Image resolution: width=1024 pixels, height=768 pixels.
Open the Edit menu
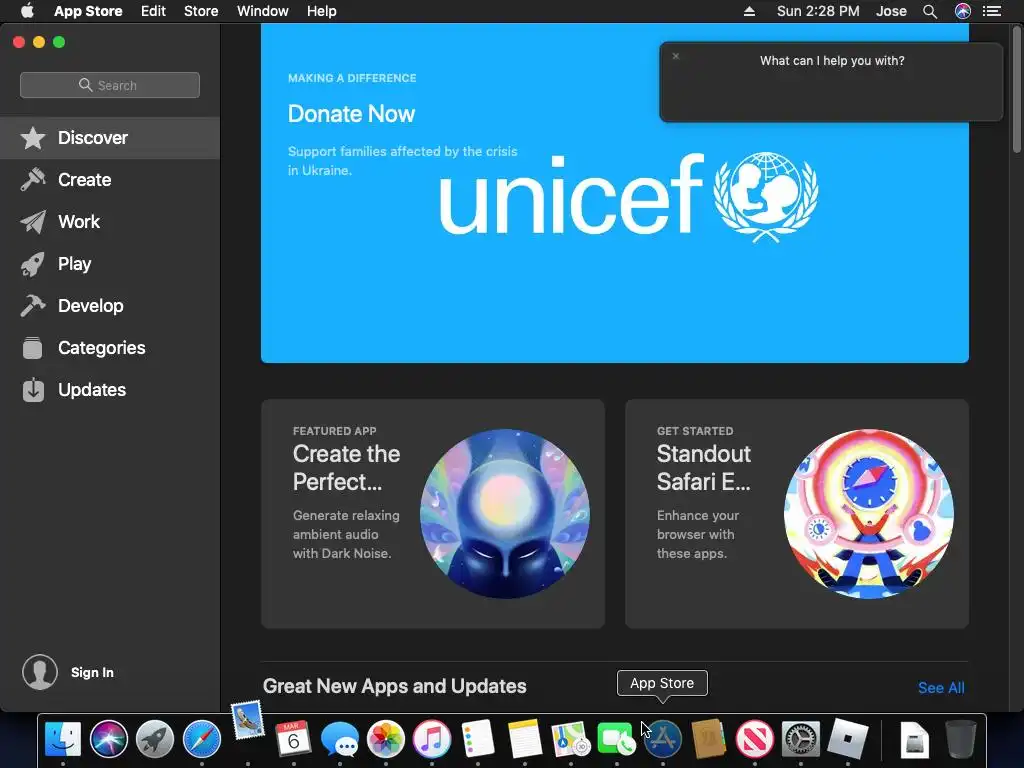[x=153, y=11]
